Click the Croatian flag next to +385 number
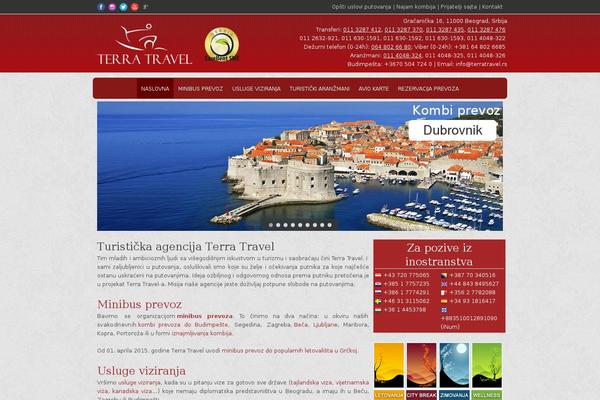Image resolution: width=600 pixels, height=400 pixels. [x=378, y=284]
